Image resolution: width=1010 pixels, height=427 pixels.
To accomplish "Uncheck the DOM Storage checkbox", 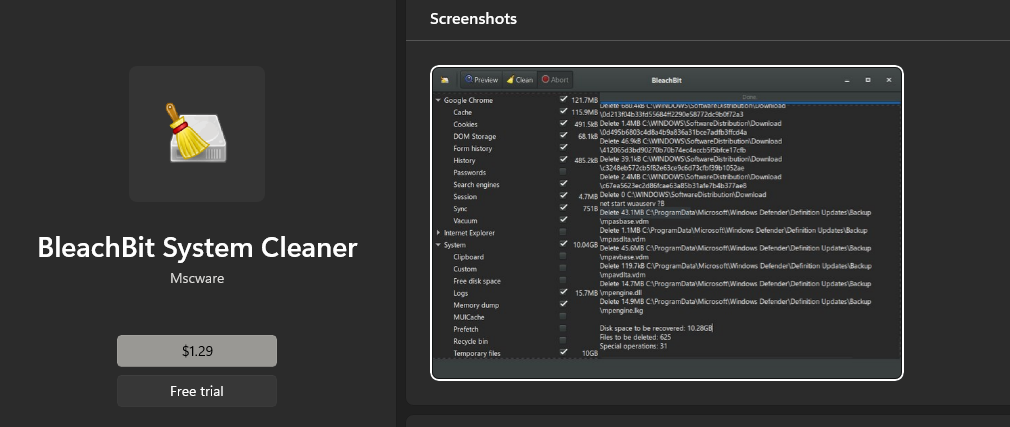I will [564, 135].
